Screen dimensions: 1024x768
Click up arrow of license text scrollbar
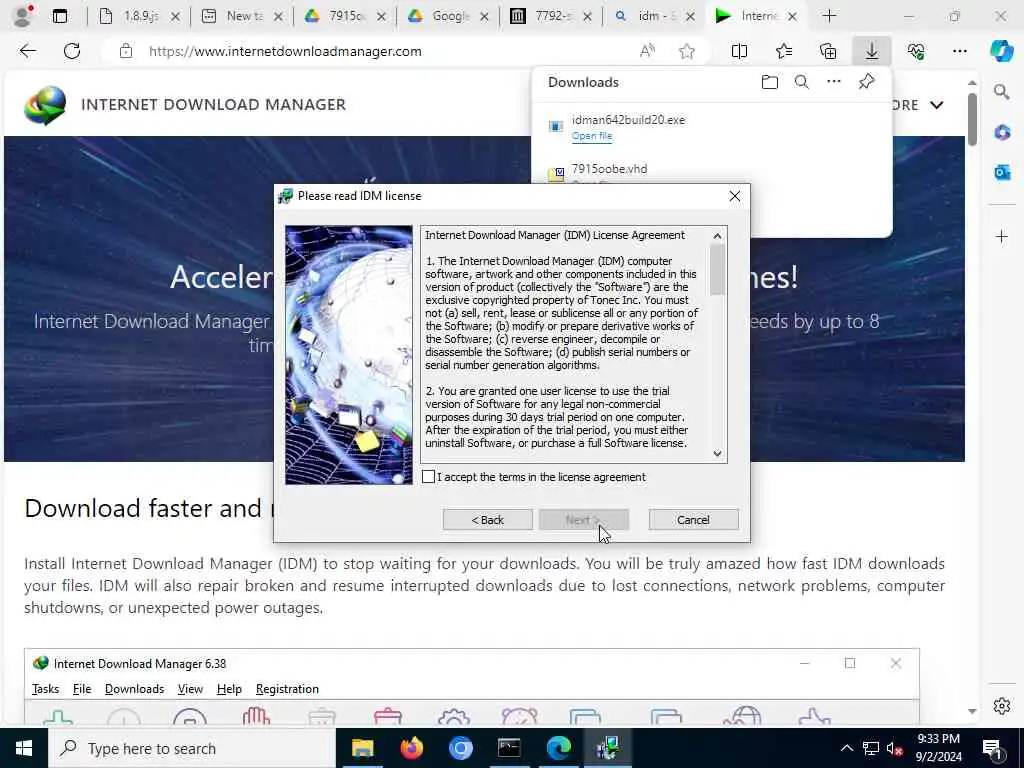[x=717, y=236]
